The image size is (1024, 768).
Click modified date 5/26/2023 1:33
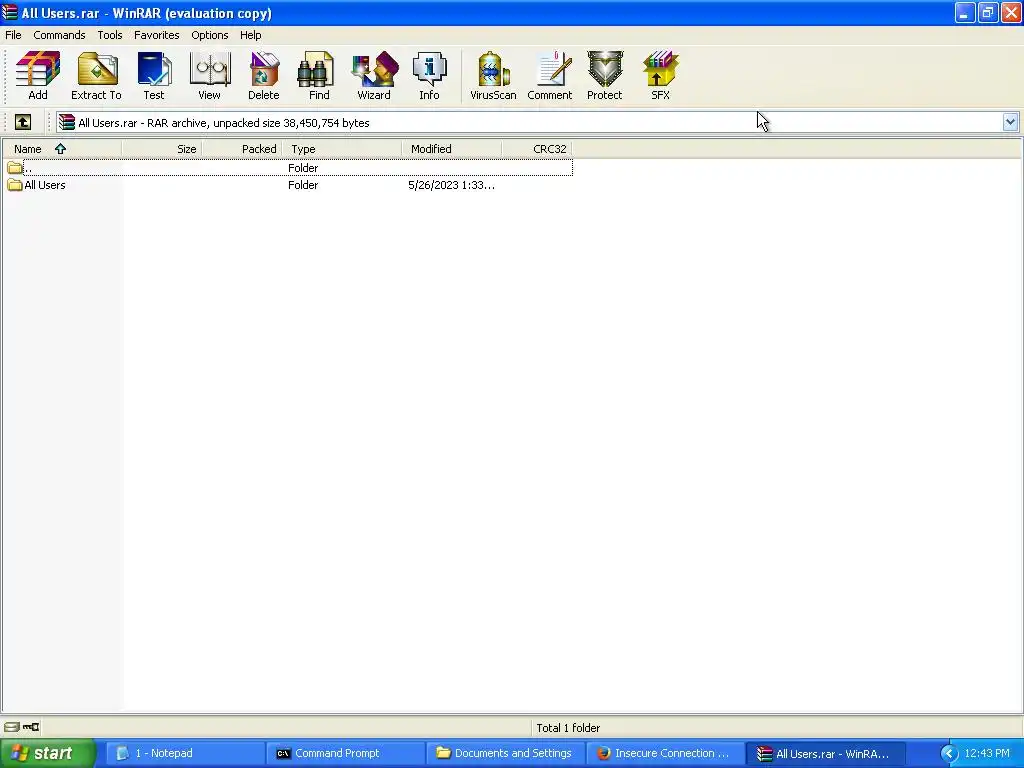[x=451, y=185]
